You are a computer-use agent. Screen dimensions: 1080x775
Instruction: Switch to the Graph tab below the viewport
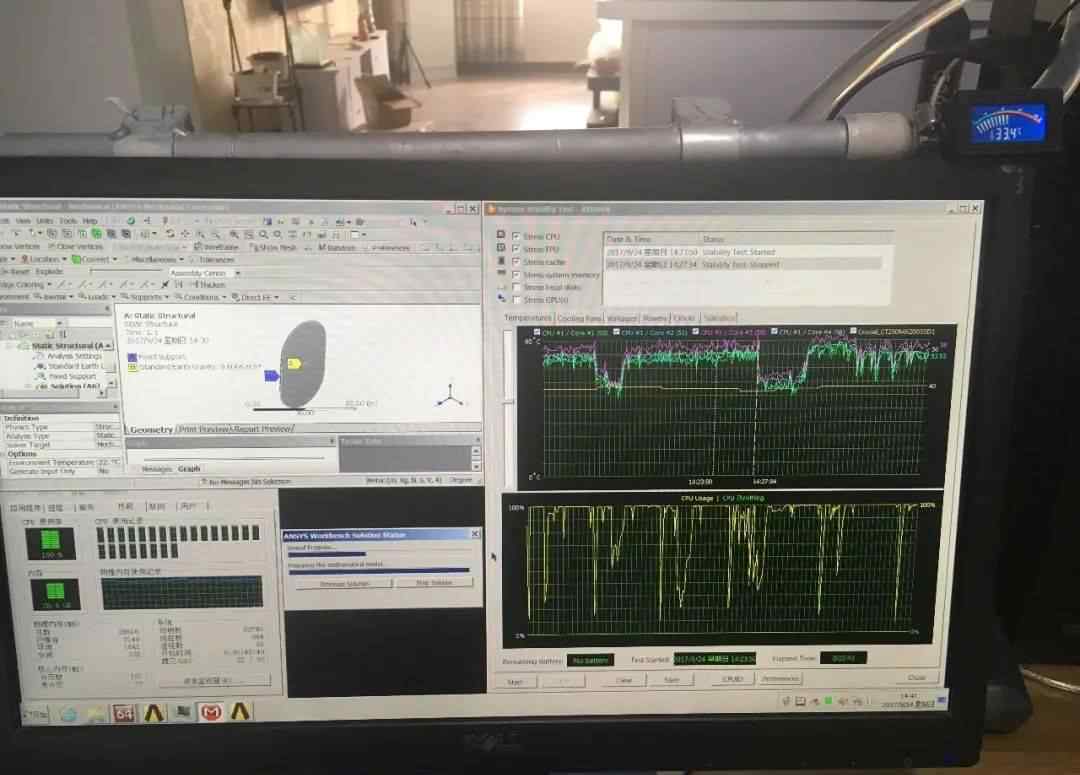pos(189,468)
